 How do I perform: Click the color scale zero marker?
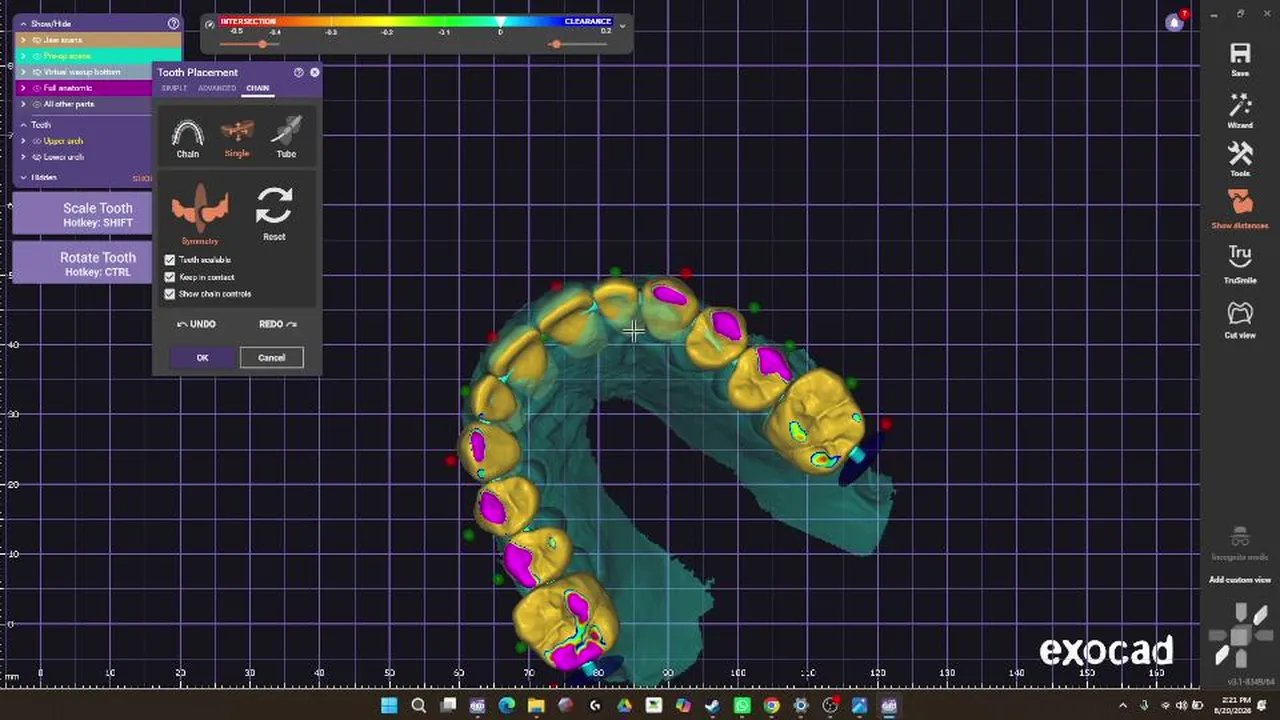click(x=500, y=22)
